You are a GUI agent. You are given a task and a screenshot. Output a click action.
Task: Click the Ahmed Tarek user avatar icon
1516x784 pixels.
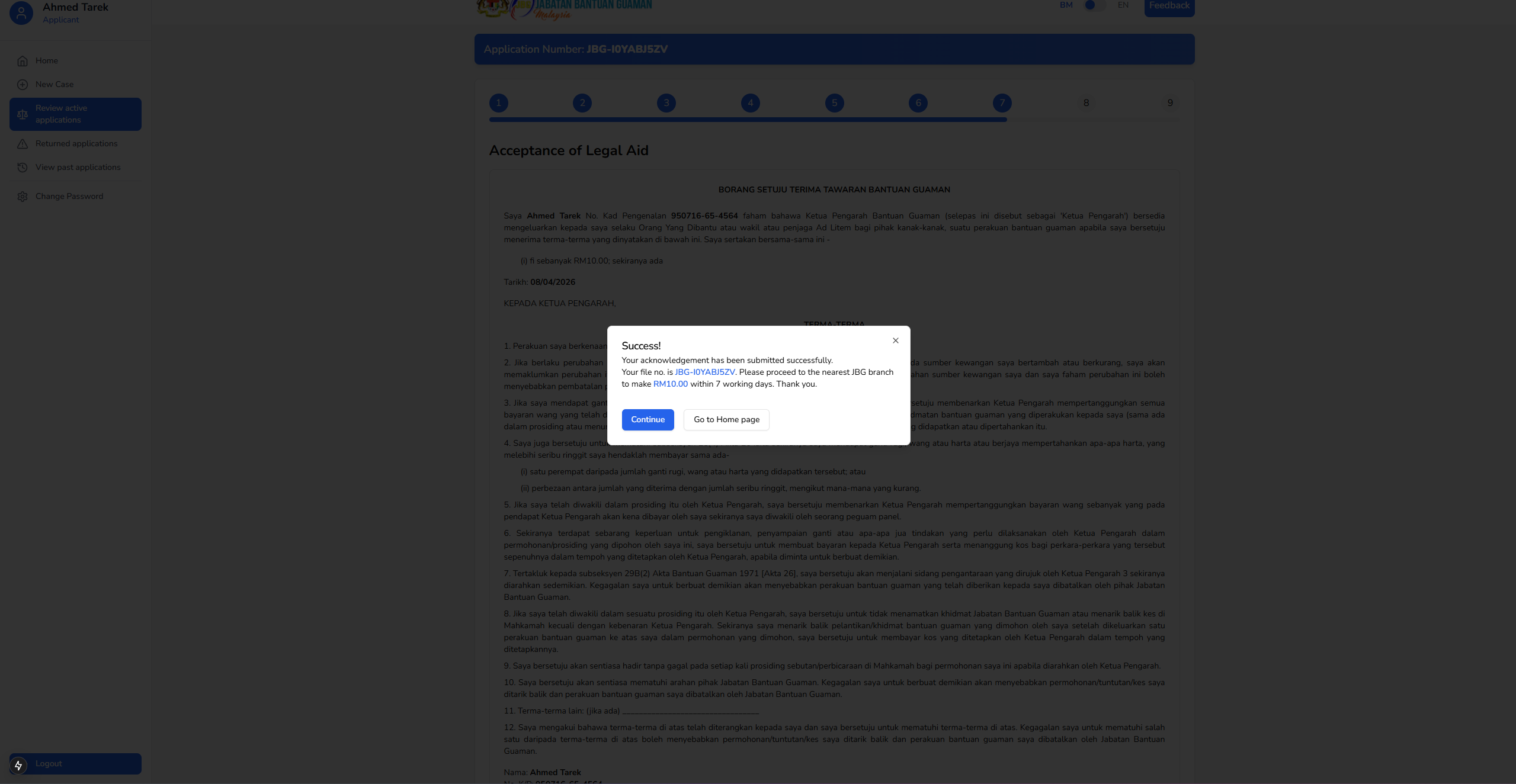coord(21,12)
